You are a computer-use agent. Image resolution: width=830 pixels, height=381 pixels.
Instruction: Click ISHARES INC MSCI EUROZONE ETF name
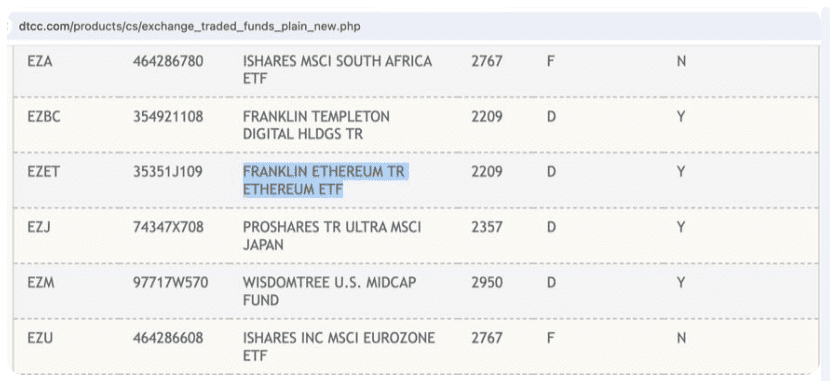pyautogui.click(x=339, y=347)
